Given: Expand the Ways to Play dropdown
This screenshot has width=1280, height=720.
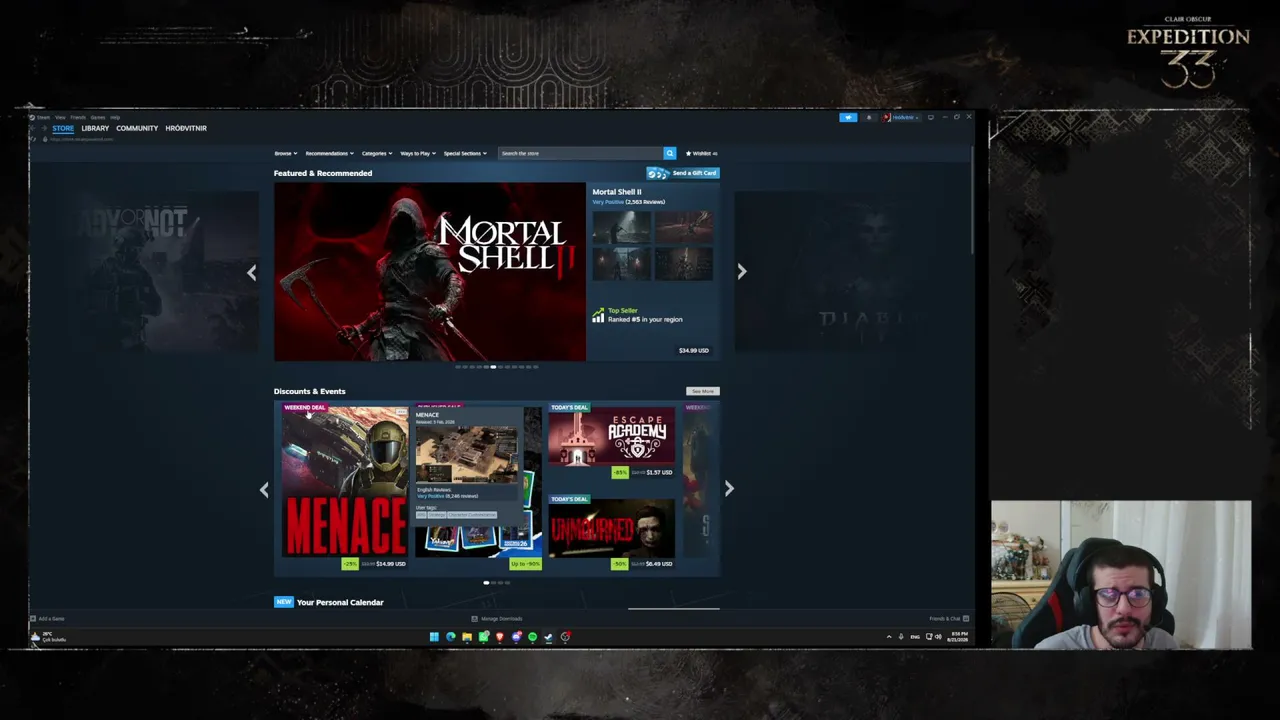Looking at the screenshot, I should click(418, 153).
